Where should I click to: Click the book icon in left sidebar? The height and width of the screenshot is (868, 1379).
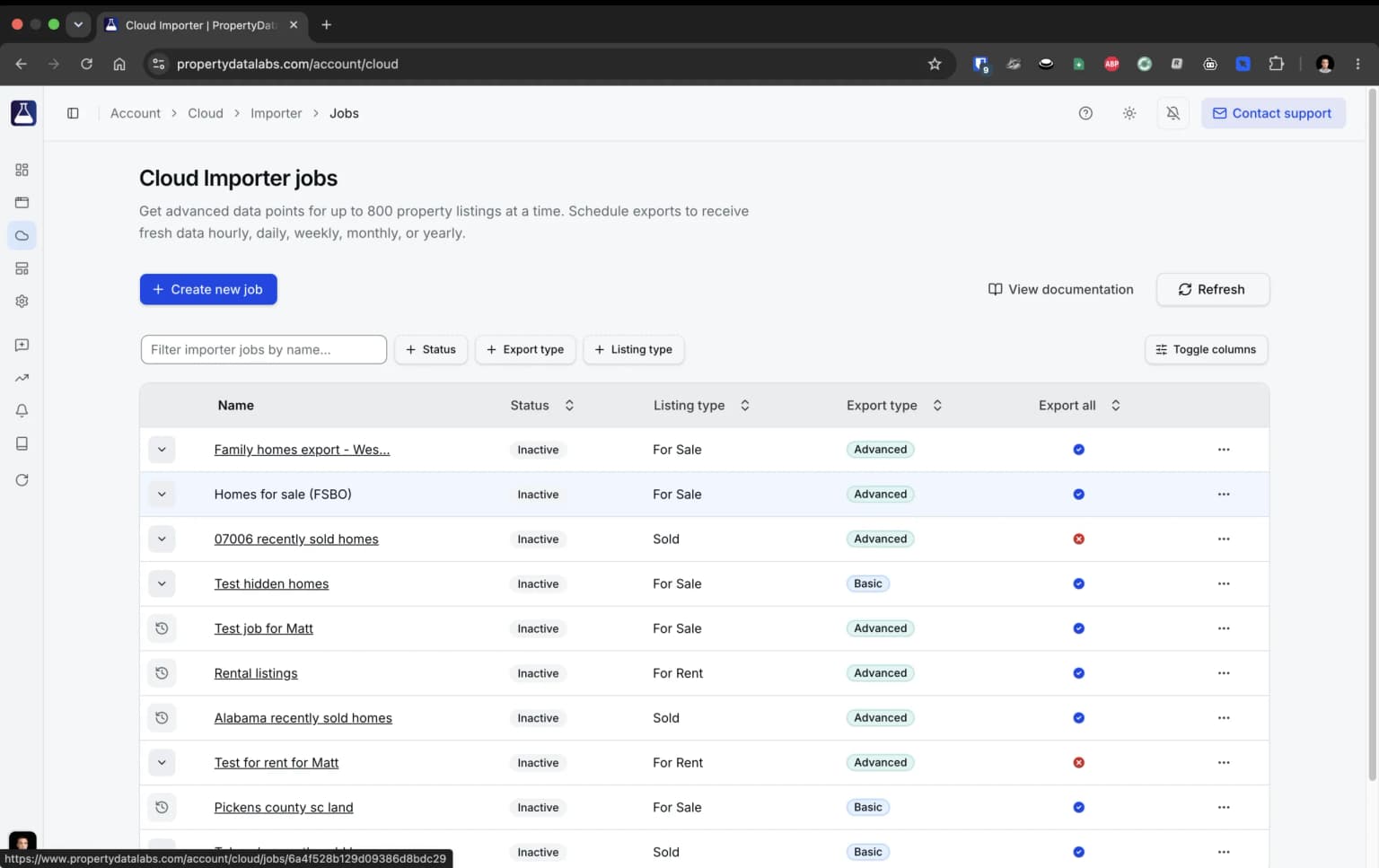point(22,443)
